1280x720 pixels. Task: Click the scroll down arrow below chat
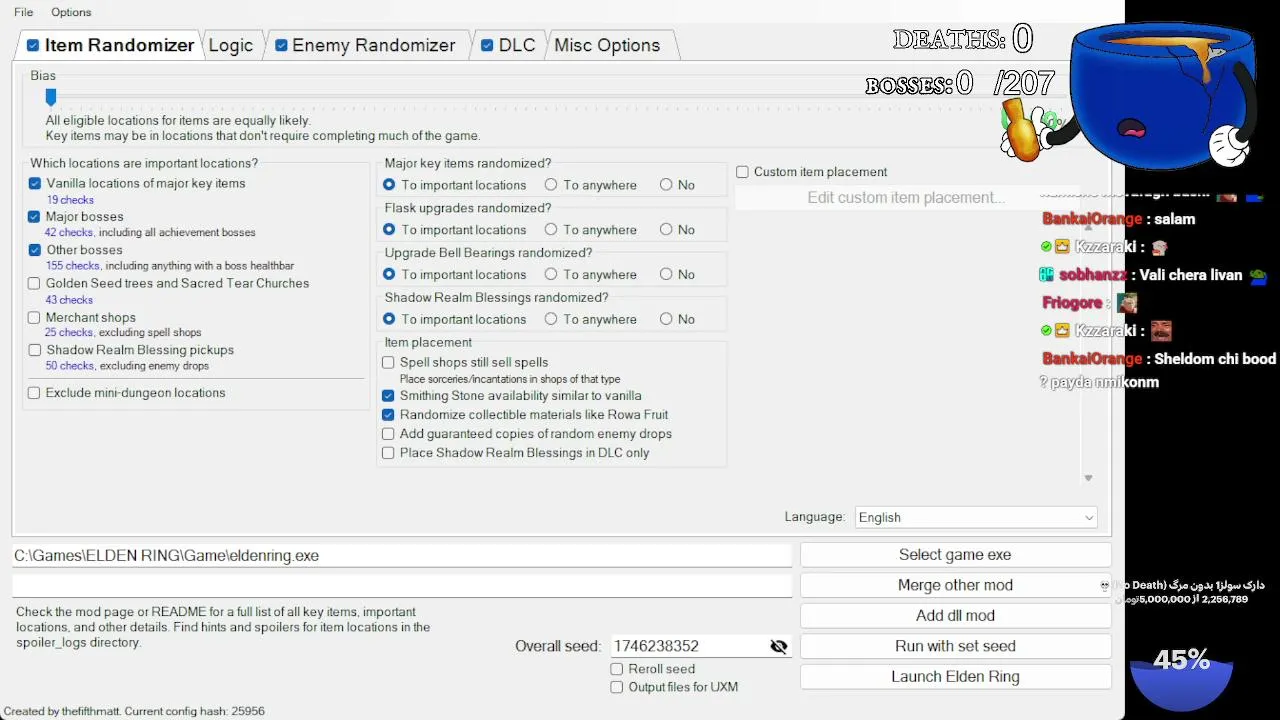click(x=1088, y=478)
